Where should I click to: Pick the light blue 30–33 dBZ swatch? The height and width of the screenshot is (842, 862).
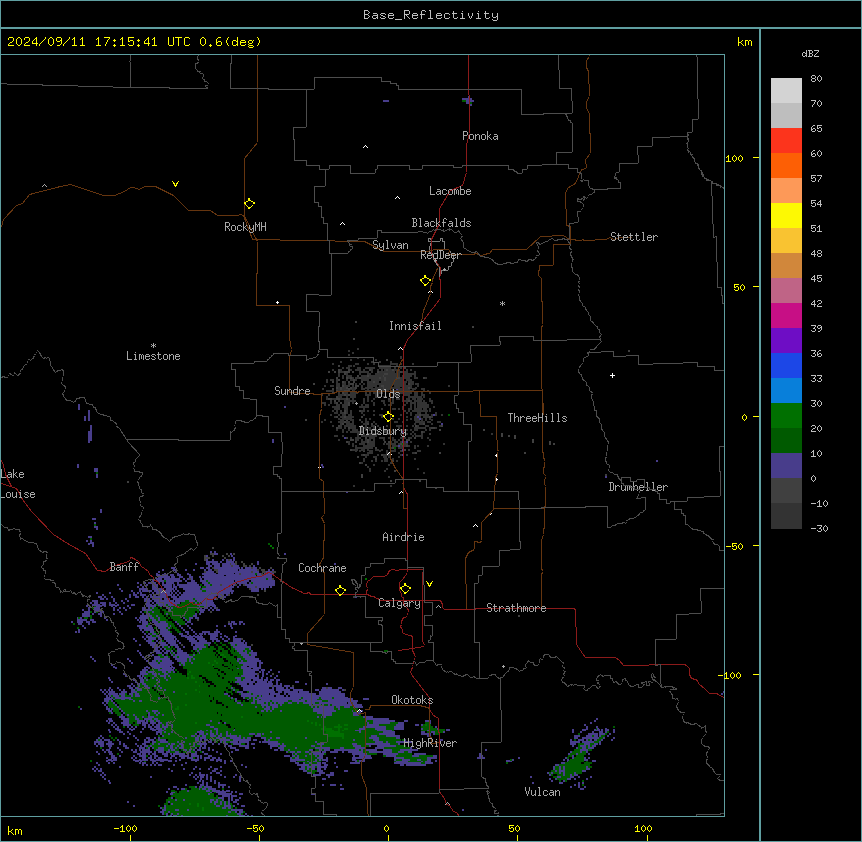(786, 391)
